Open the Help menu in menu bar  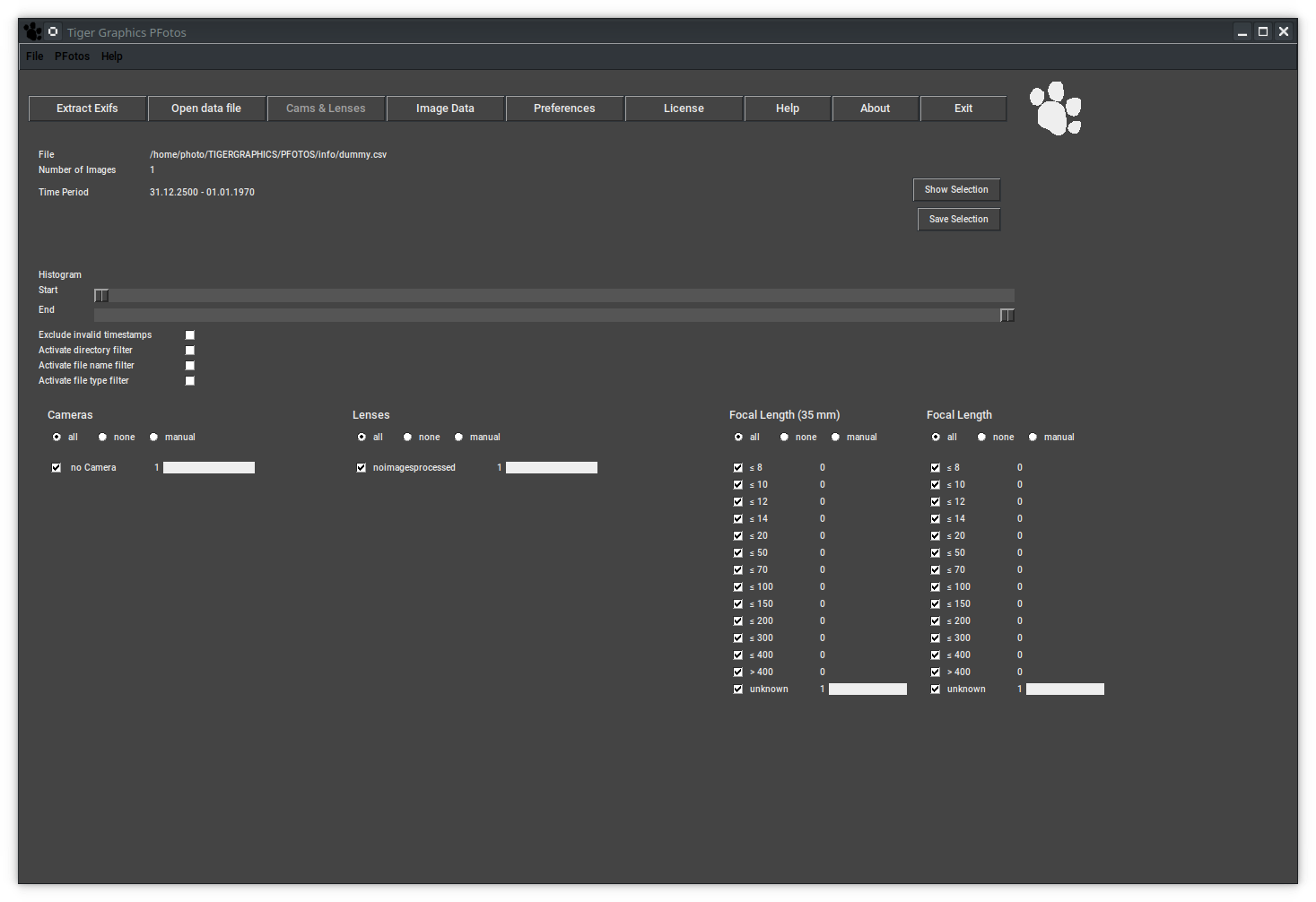(x=111, y=56)
